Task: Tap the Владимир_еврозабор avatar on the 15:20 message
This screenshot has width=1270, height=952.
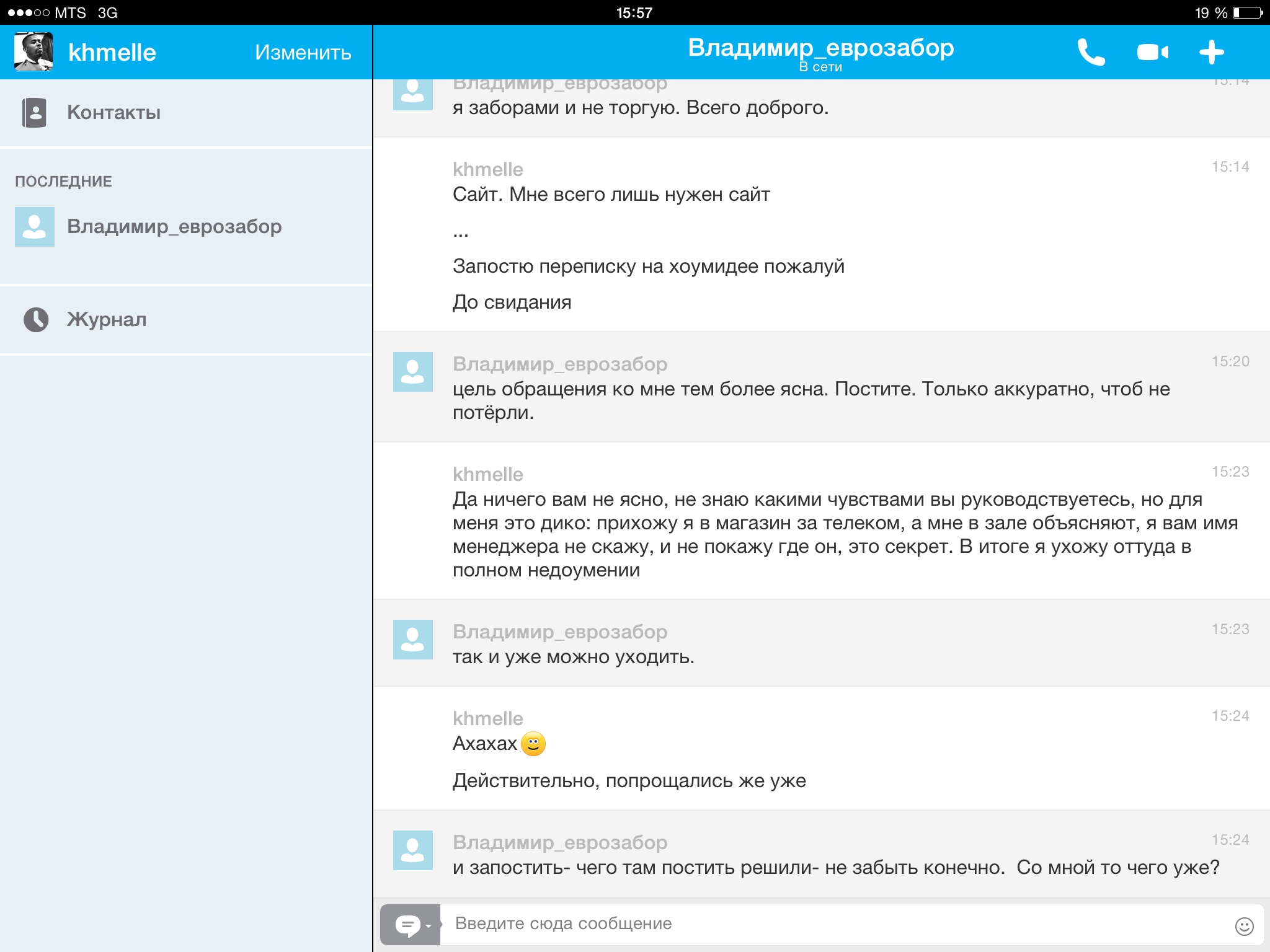Action: tap(412, 372)
